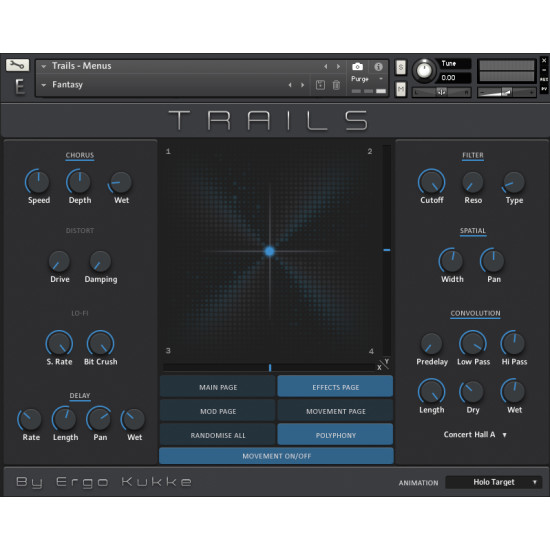The image size is (550, 550).
Task: Toggle the DELAY effect on/off
Action: (x=80, y=396)
